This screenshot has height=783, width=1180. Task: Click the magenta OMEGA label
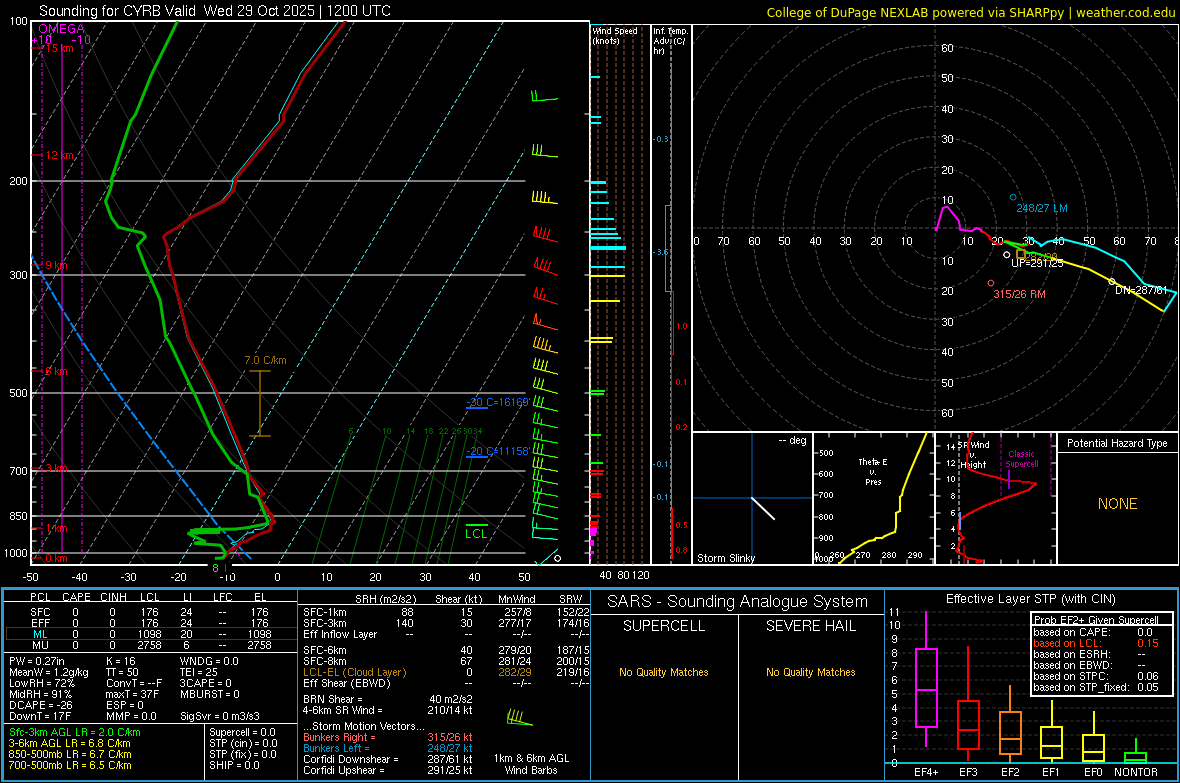(62, 29)
